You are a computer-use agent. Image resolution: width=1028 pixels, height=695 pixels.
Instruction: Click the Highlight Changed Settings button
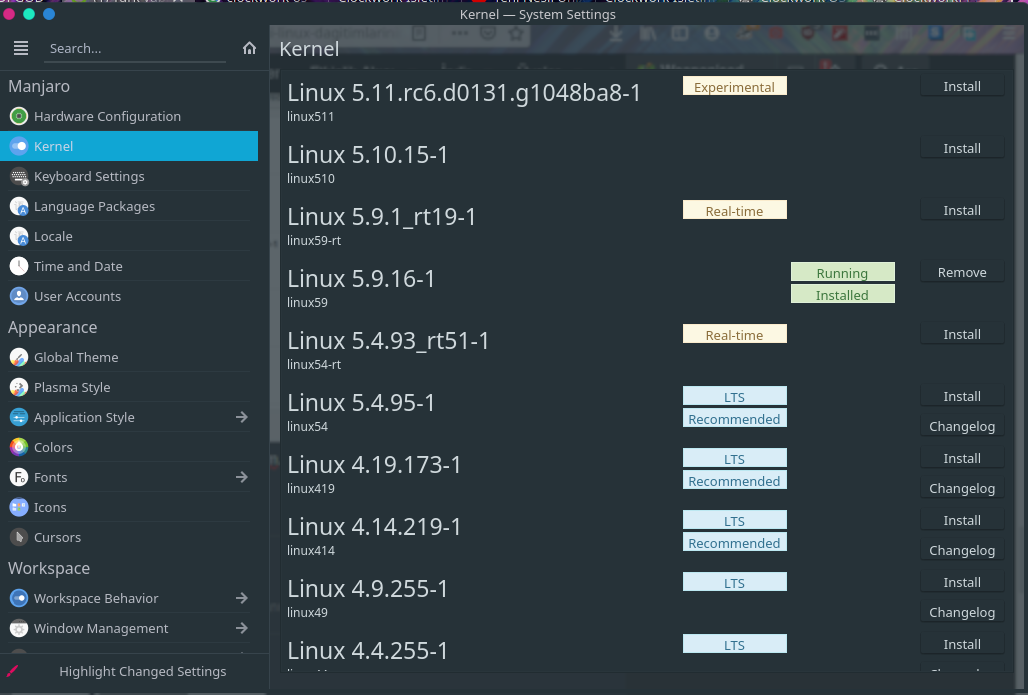coord(134,671)
